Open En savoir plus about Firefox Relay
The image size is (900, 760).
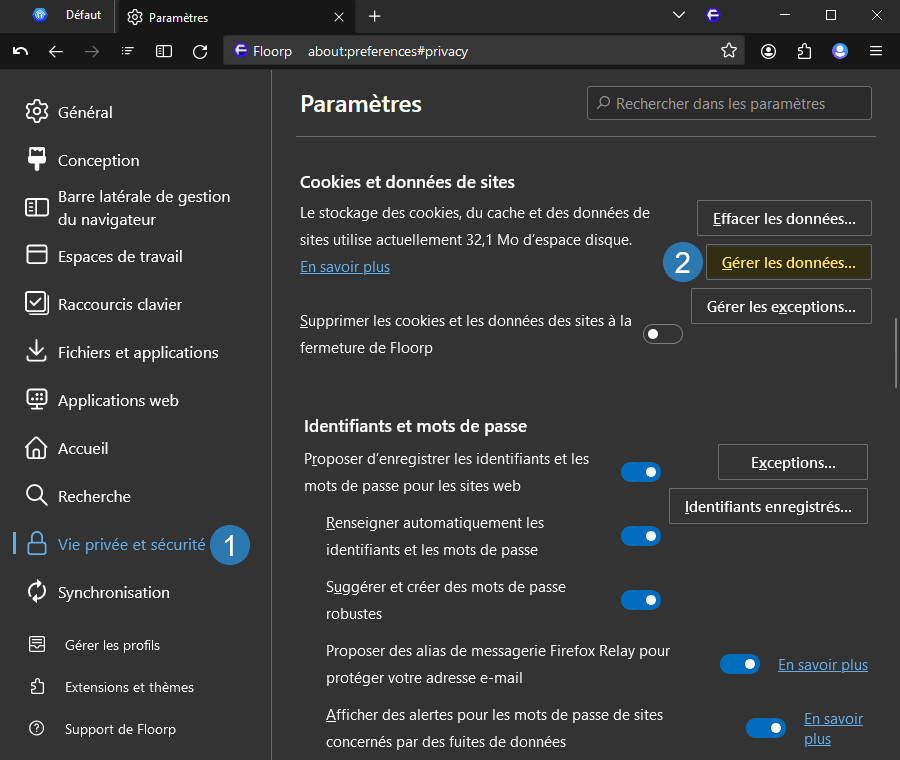(x=823, y=665)
